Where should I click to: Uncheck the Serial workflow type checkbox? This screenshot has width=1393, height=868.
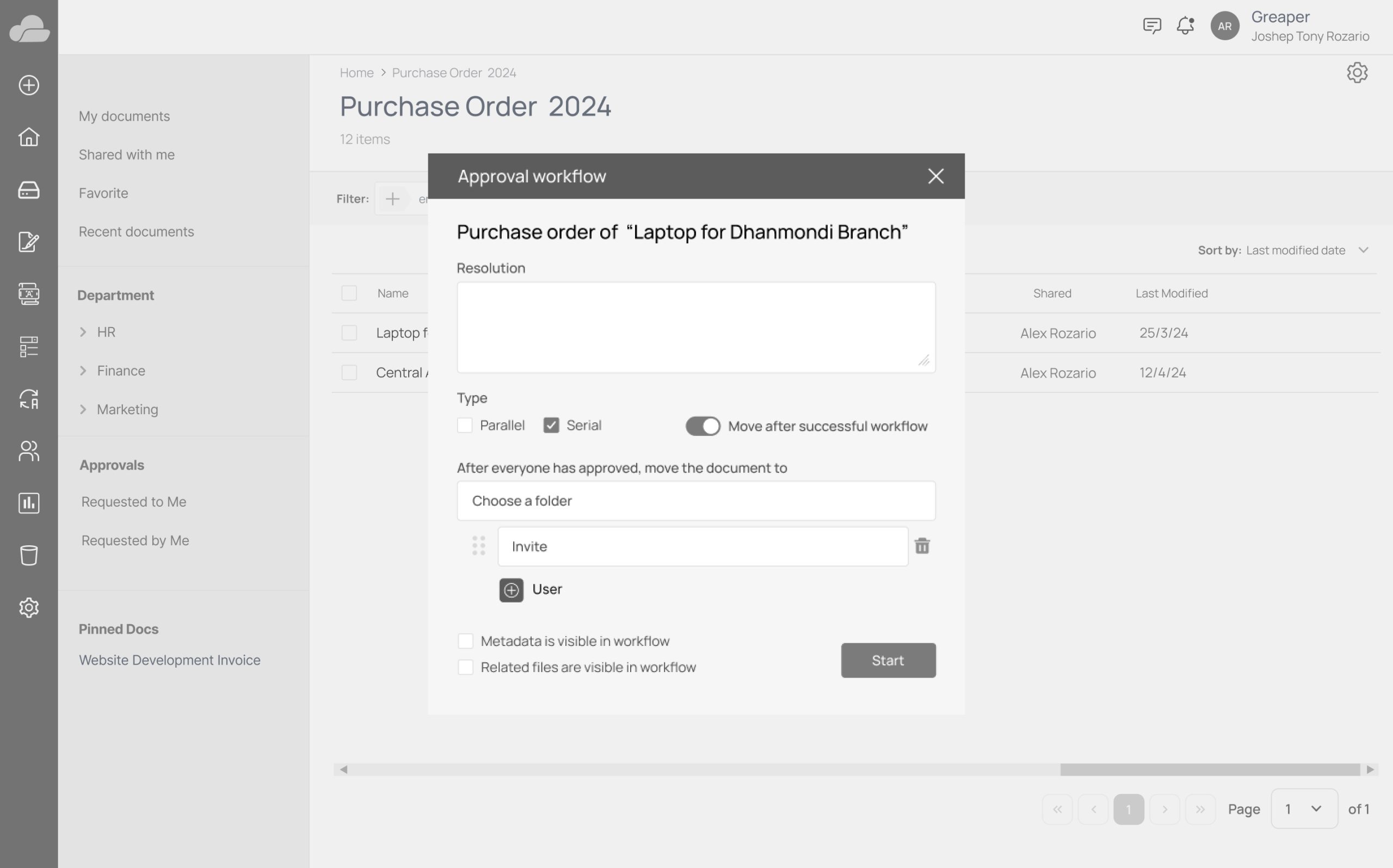coord(551,425)
